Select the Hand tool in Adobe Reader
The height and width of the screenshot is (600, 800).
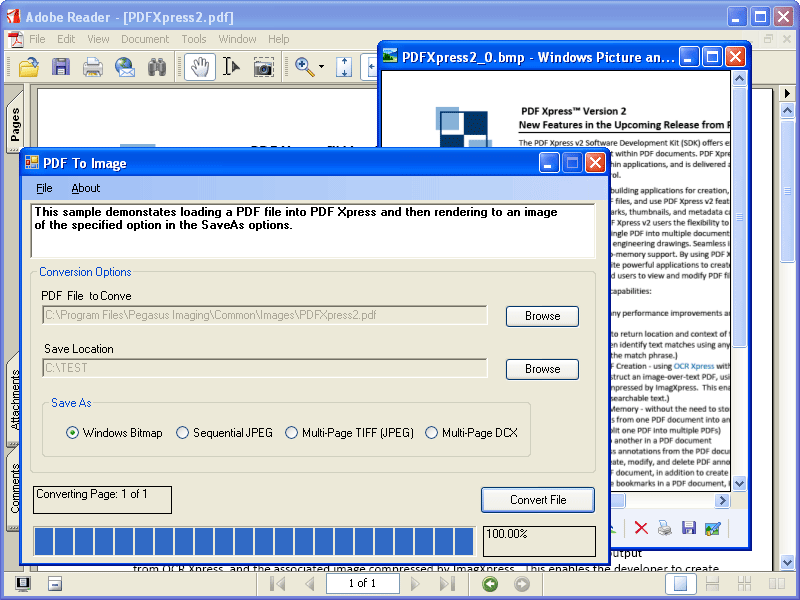click(199, 66)
